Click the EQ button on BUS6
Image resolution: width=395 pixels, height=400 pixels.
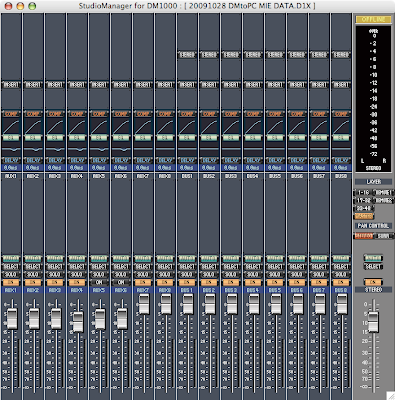[x=297, y=138]
